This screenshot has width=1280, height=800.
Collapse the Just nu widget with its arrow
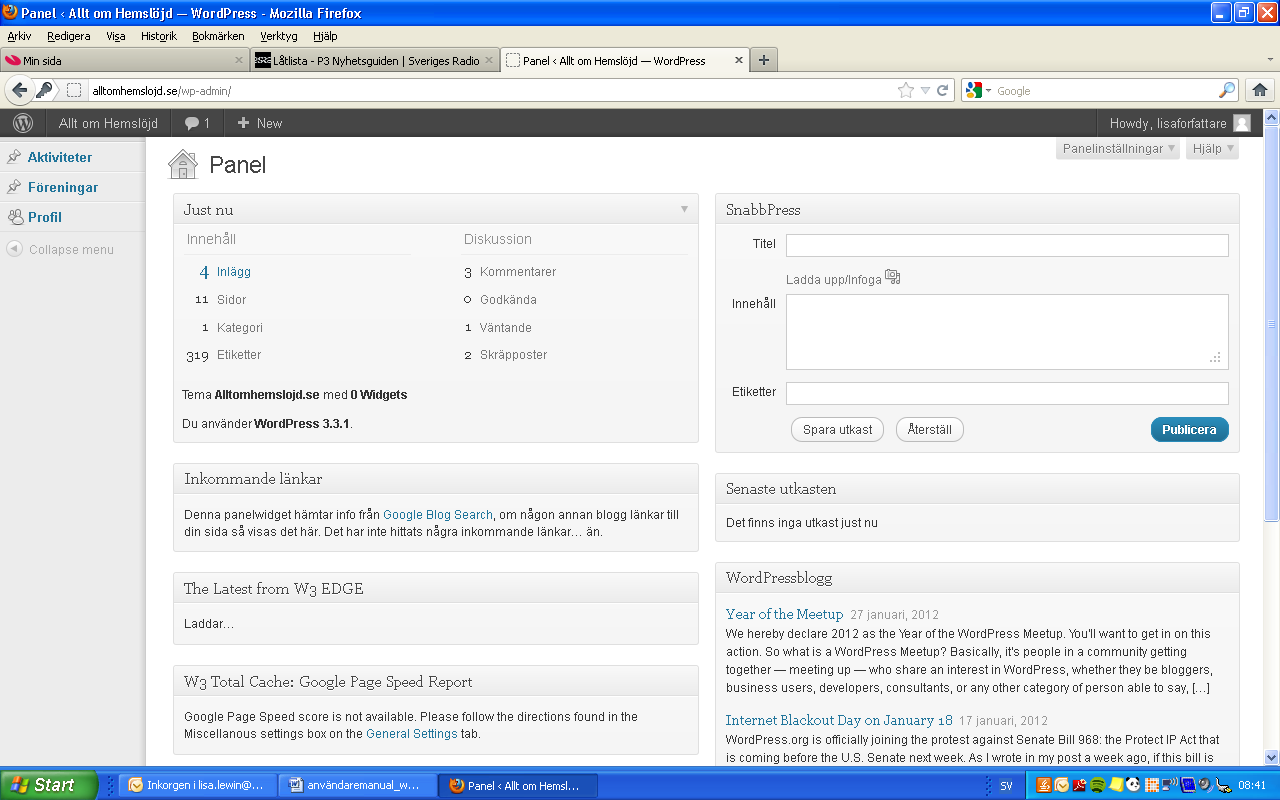pos(684,210)
